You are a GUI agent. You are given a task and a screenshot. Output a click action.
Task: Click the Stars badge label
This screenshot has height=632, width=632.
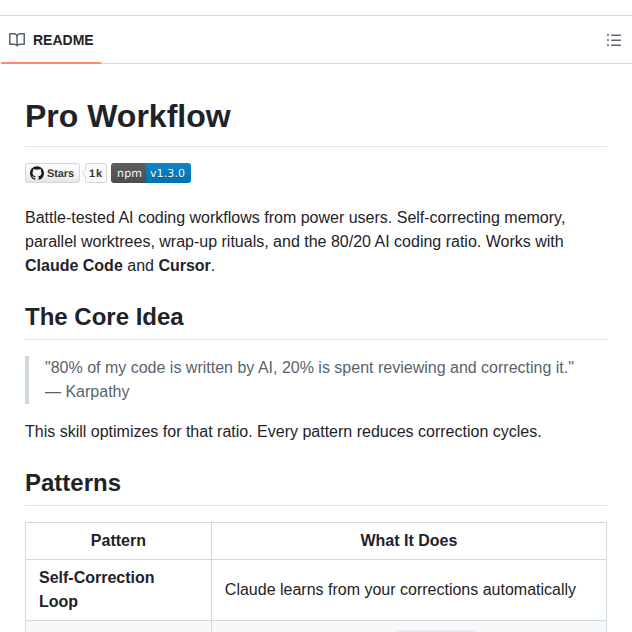coord(60,173)
